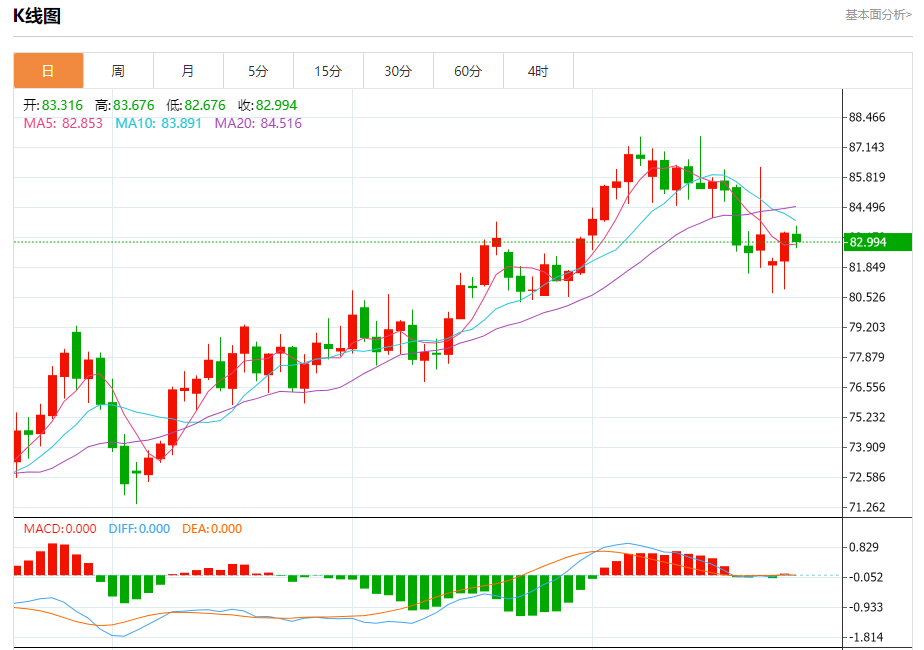
Task: Switch to the 4时 interval tab
Action: pyautogui.click(x=538, y=71)
